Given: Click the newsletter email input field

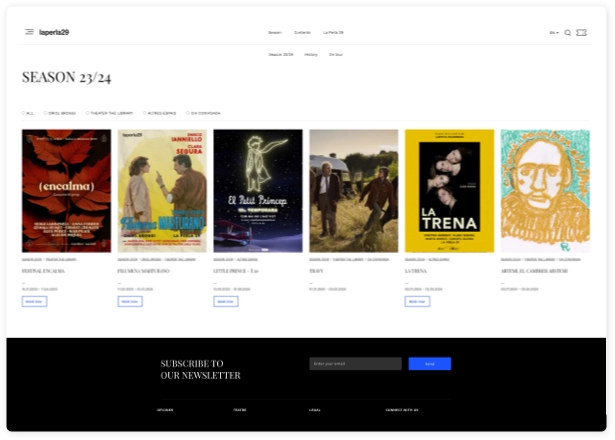Looking at the screenshot, I should coord(355,364).
